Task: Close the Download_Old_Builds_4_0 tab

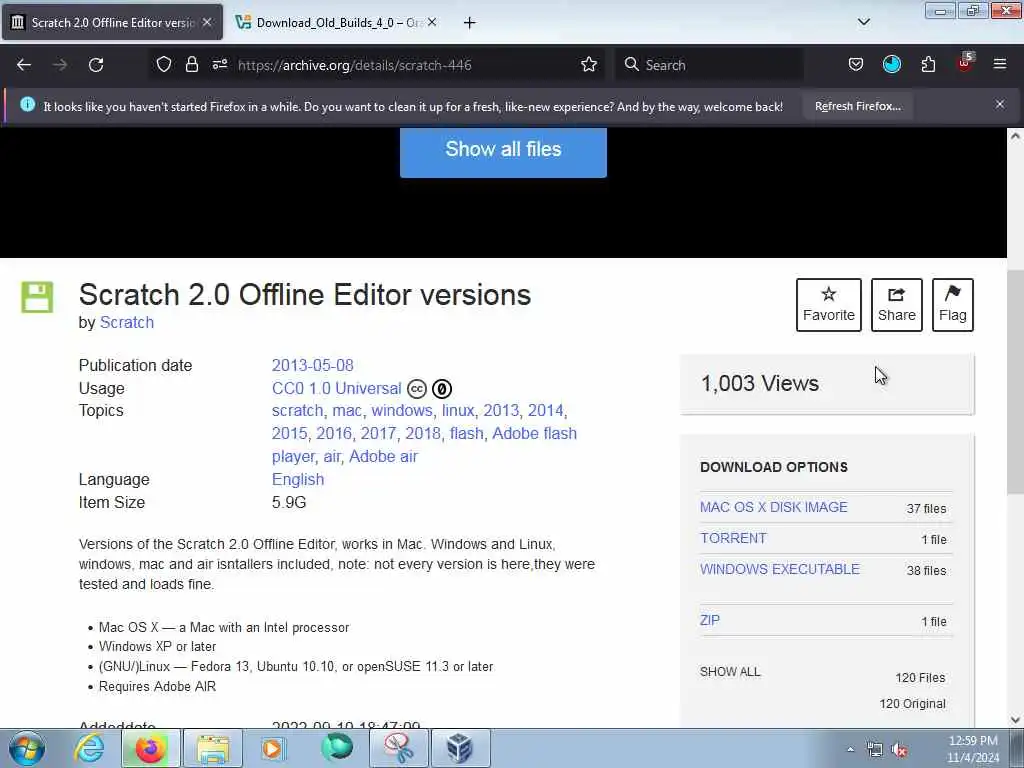Action: 432,22
